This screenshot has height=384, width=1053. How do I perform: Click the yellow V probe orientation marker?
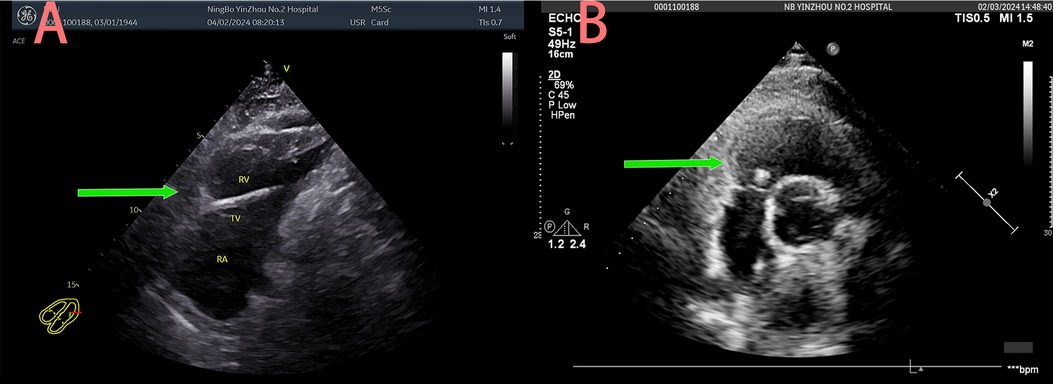(x=286, y=67)
